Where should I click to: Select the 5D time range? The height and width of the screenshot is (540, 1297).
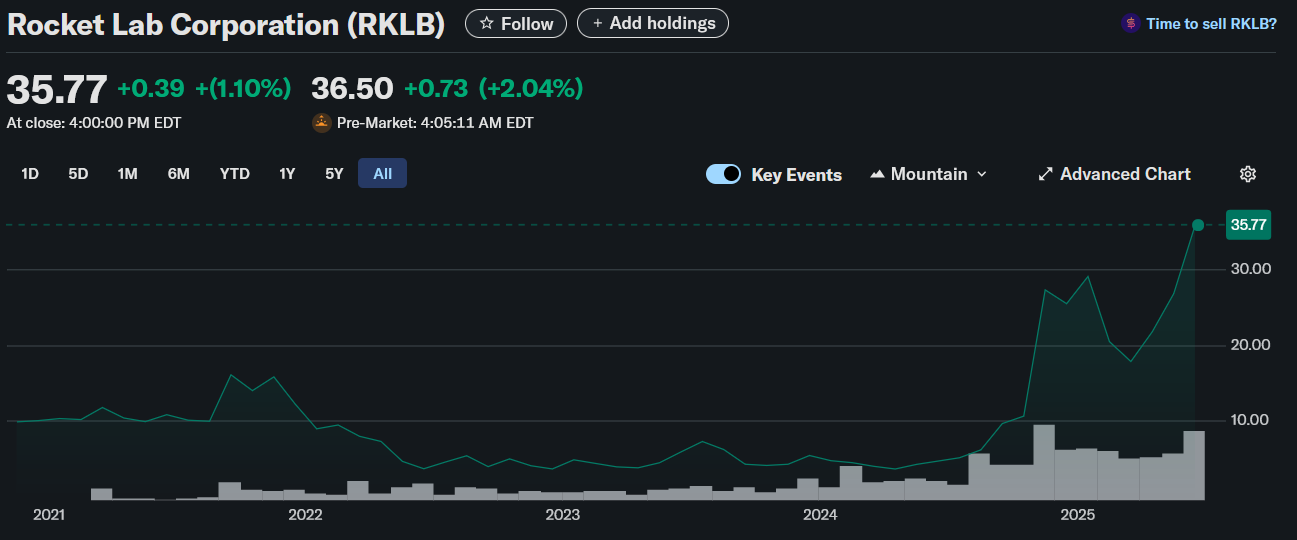tap(78, 174)
